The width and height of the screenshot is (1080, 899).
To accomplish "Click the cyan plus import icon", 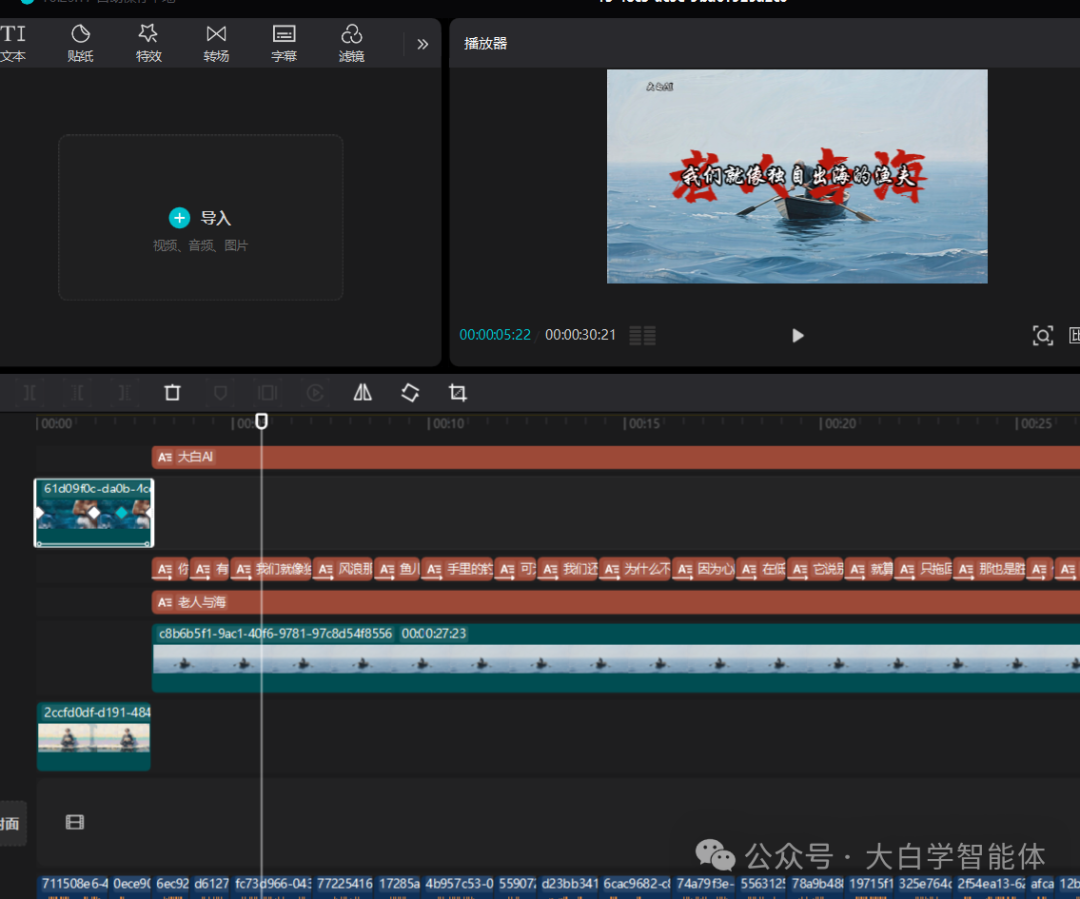I will click(179, 218).
